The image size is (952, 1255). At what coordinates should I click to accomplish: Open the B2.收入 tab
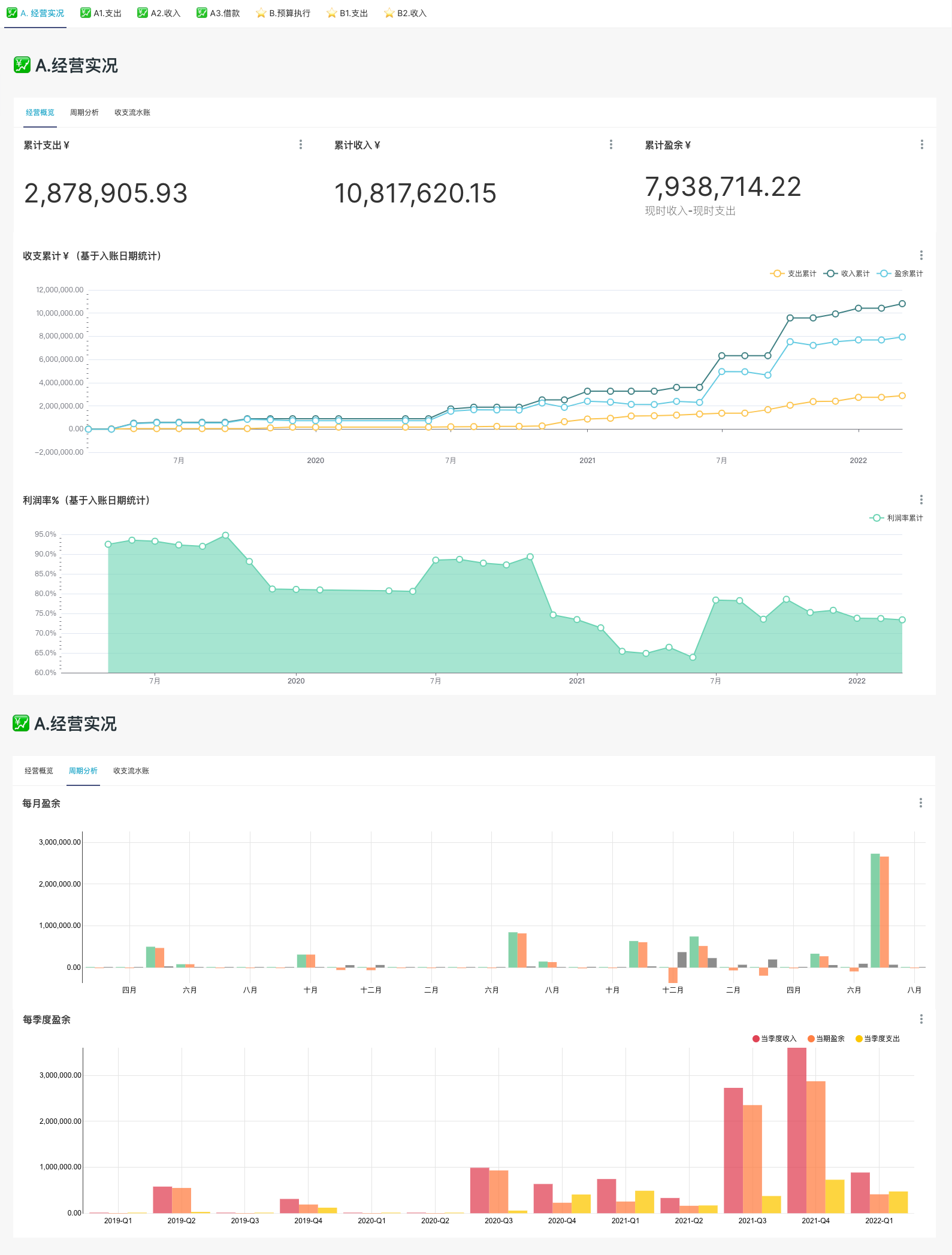point(405,13)
